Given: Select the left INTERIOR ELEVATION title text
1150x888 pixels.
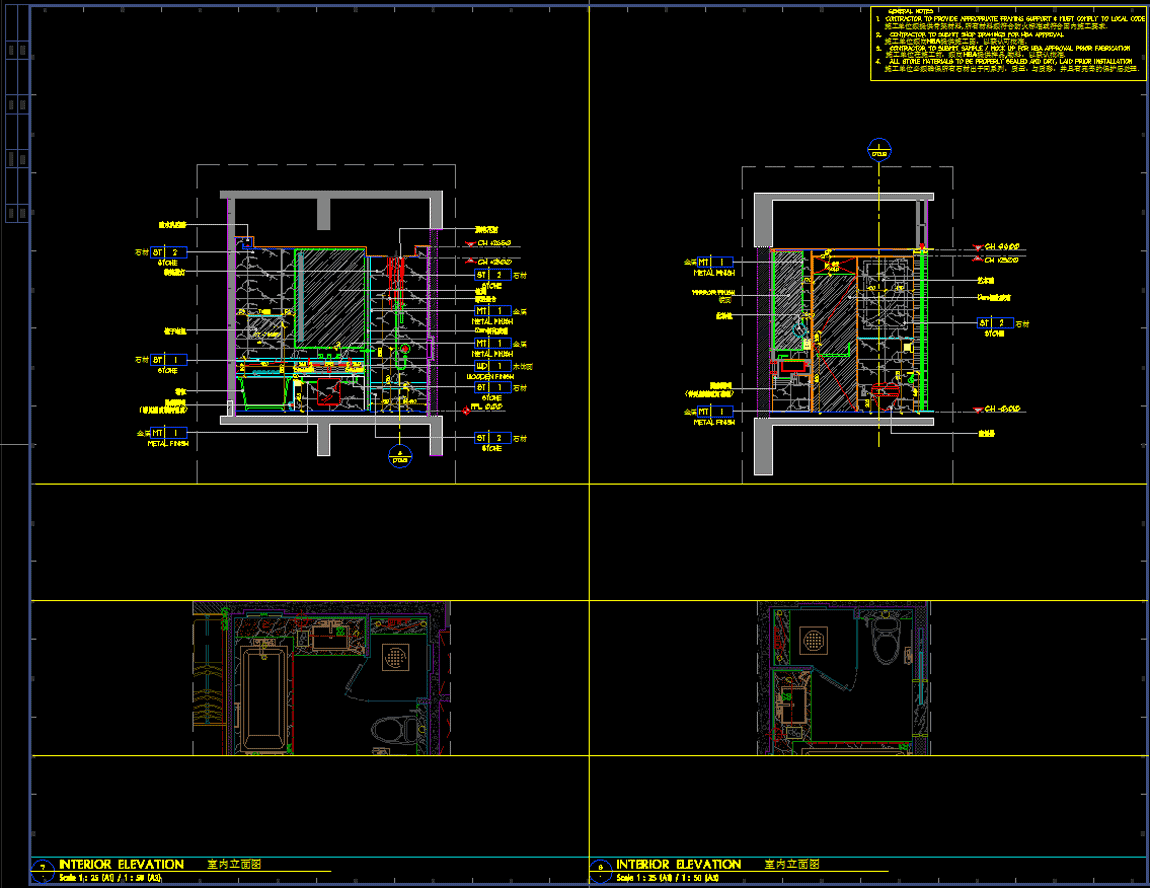Looking at the screenshot, I should click(x=121, y=864).
